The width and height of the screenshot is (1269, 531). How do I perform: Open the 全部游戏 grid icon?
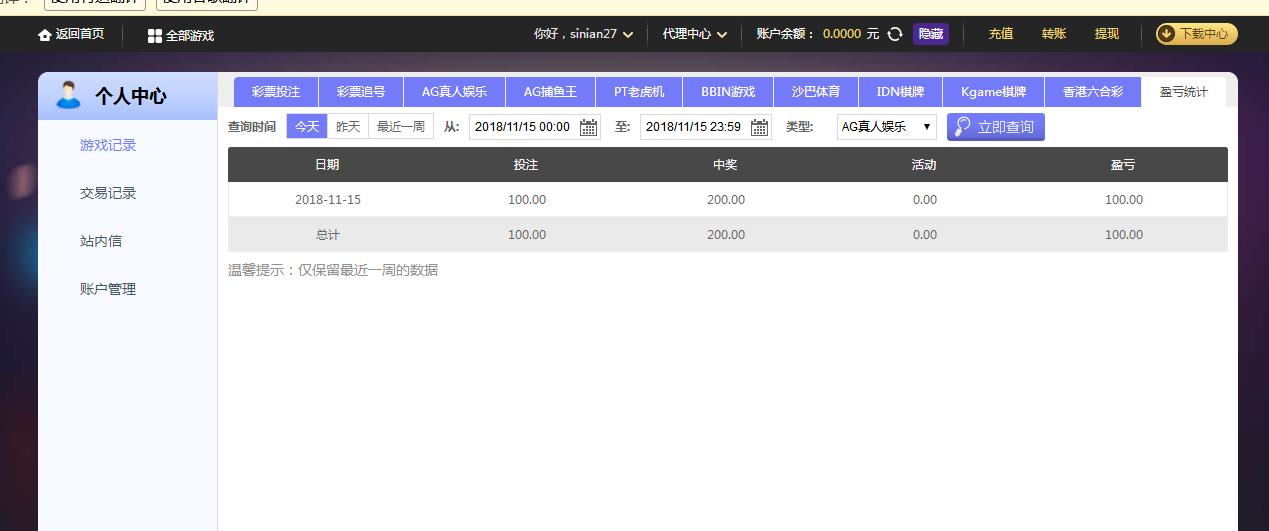pyautogui.click(x=155, y=36)
